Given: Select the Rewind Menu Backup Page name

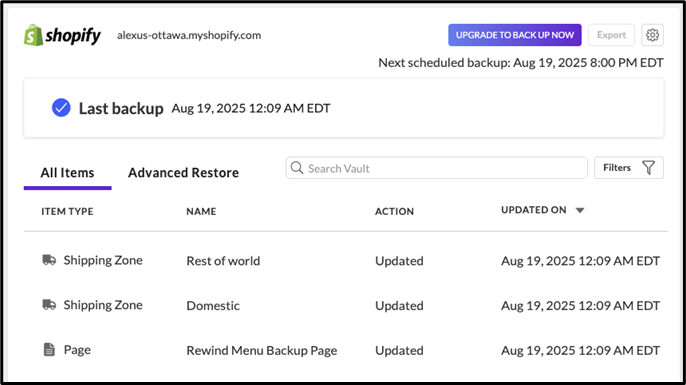Looking at the screenshot, I should pos(262,350).
